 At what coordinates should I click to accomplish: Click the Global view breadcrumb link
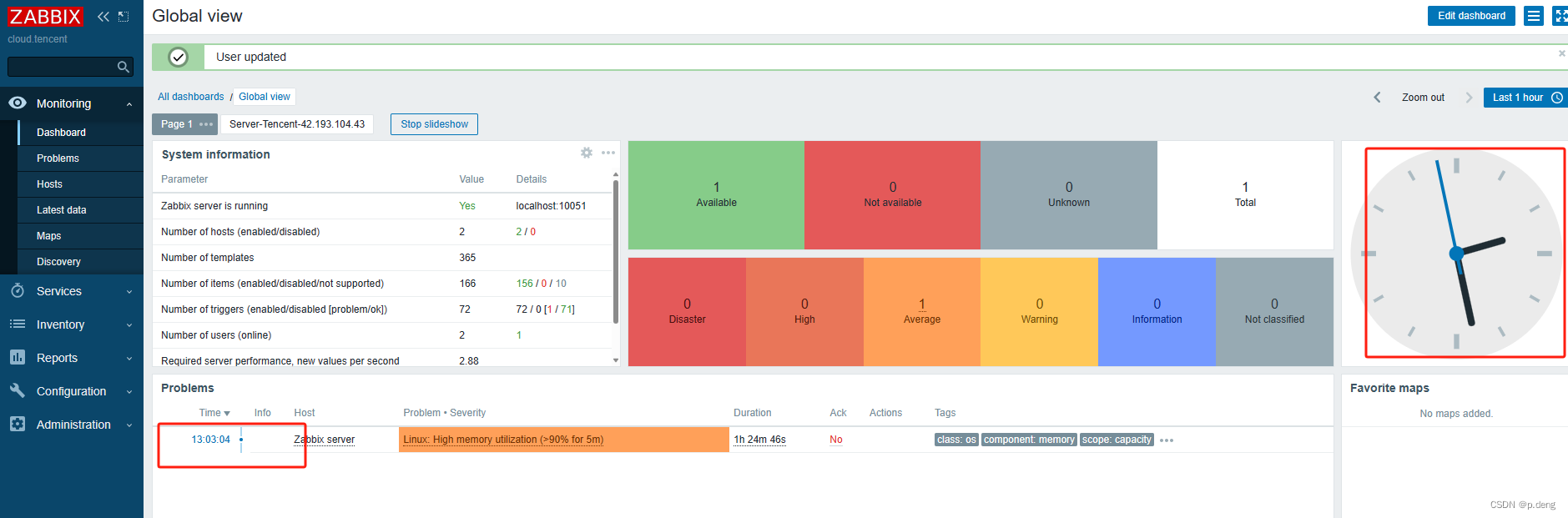click(x=265, y=97)
